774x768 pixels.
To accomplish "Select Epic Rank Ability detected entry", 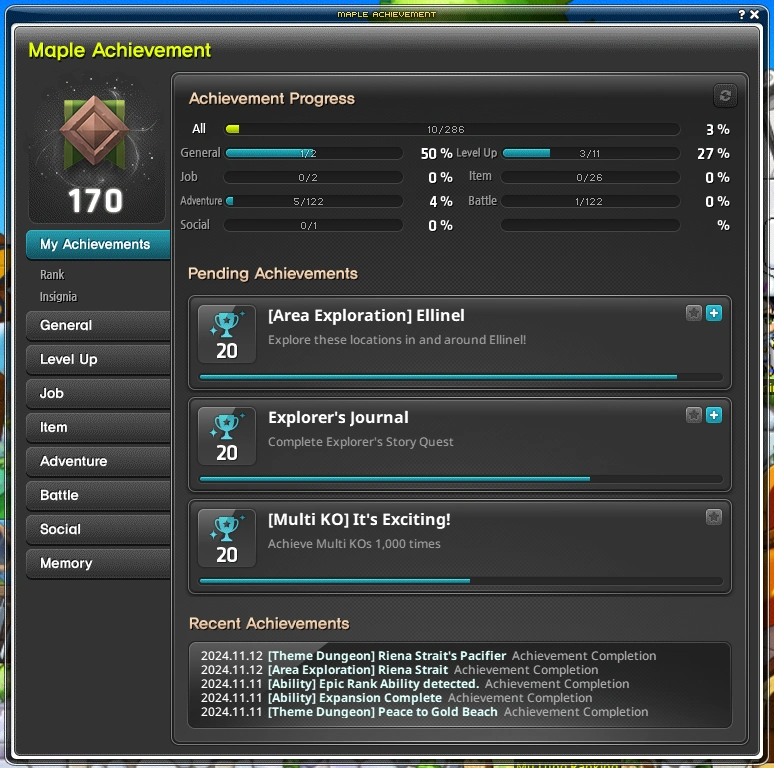I will click(415, 684).
